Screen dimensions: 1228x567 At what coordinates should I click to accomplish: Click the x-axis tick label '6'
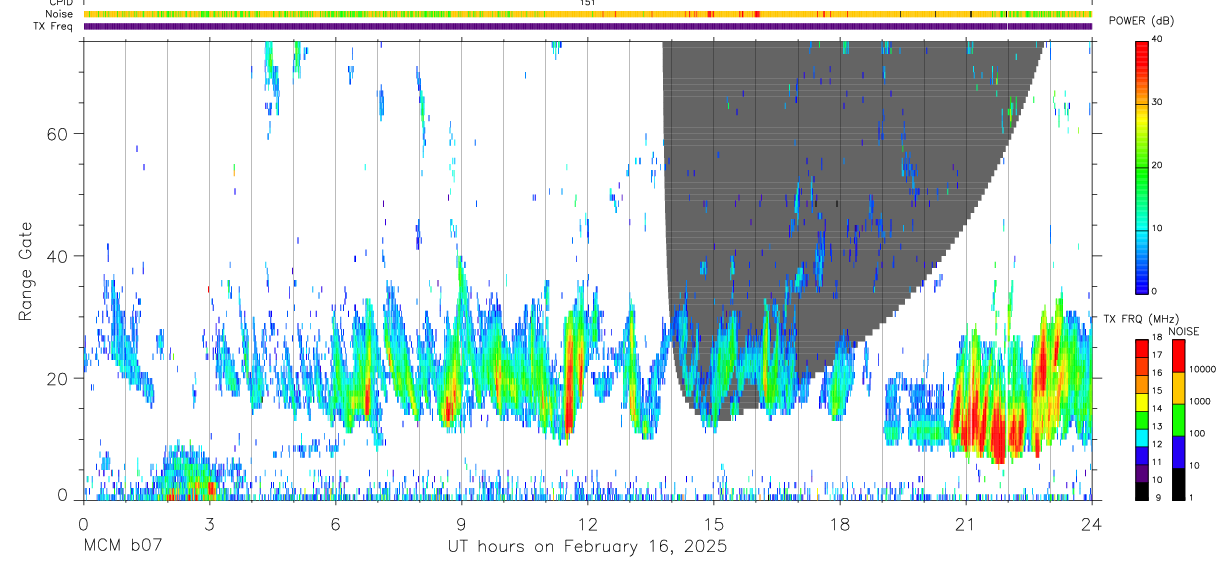coord(335,523)
